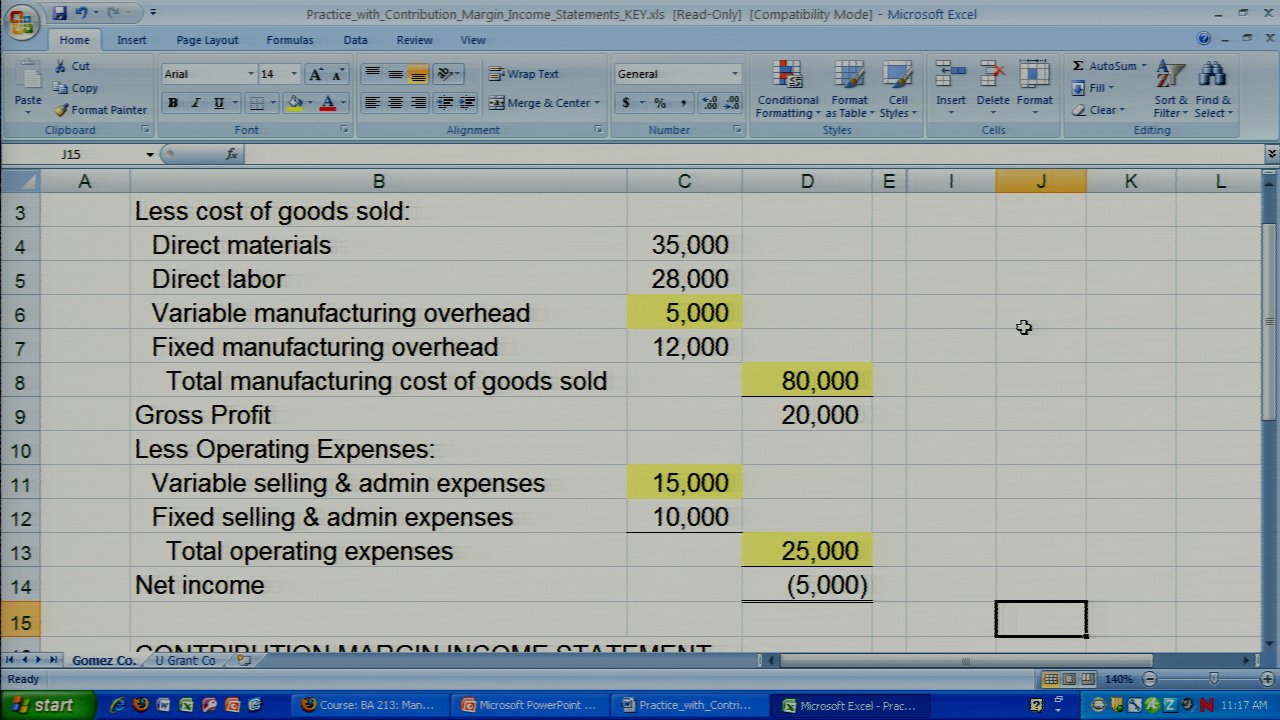Click the Increase Decimal icon
The width and height of the screenshot is (1280, 720).
tap(710, 103)
